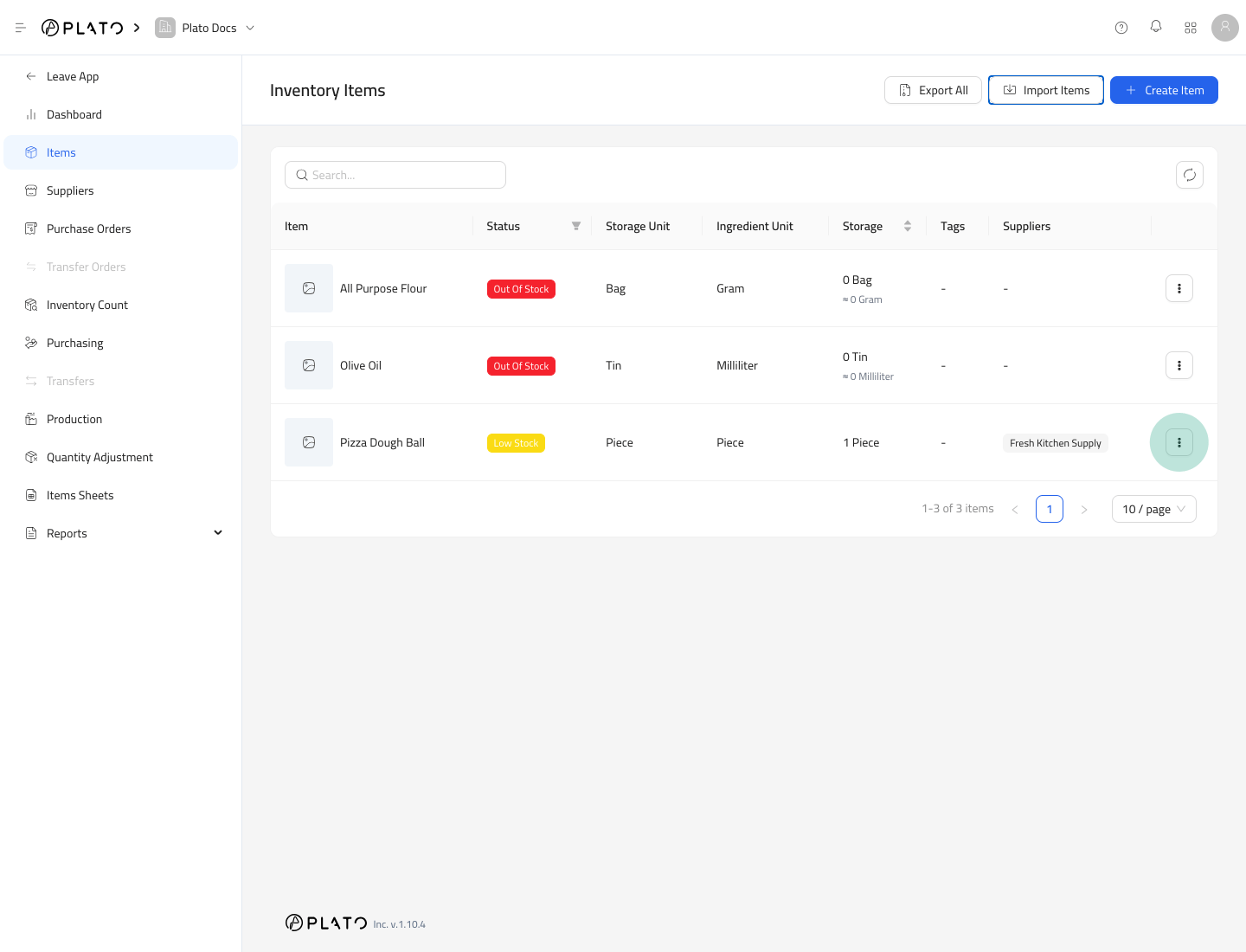Open user profile avatar

[x=1225, y=28]
